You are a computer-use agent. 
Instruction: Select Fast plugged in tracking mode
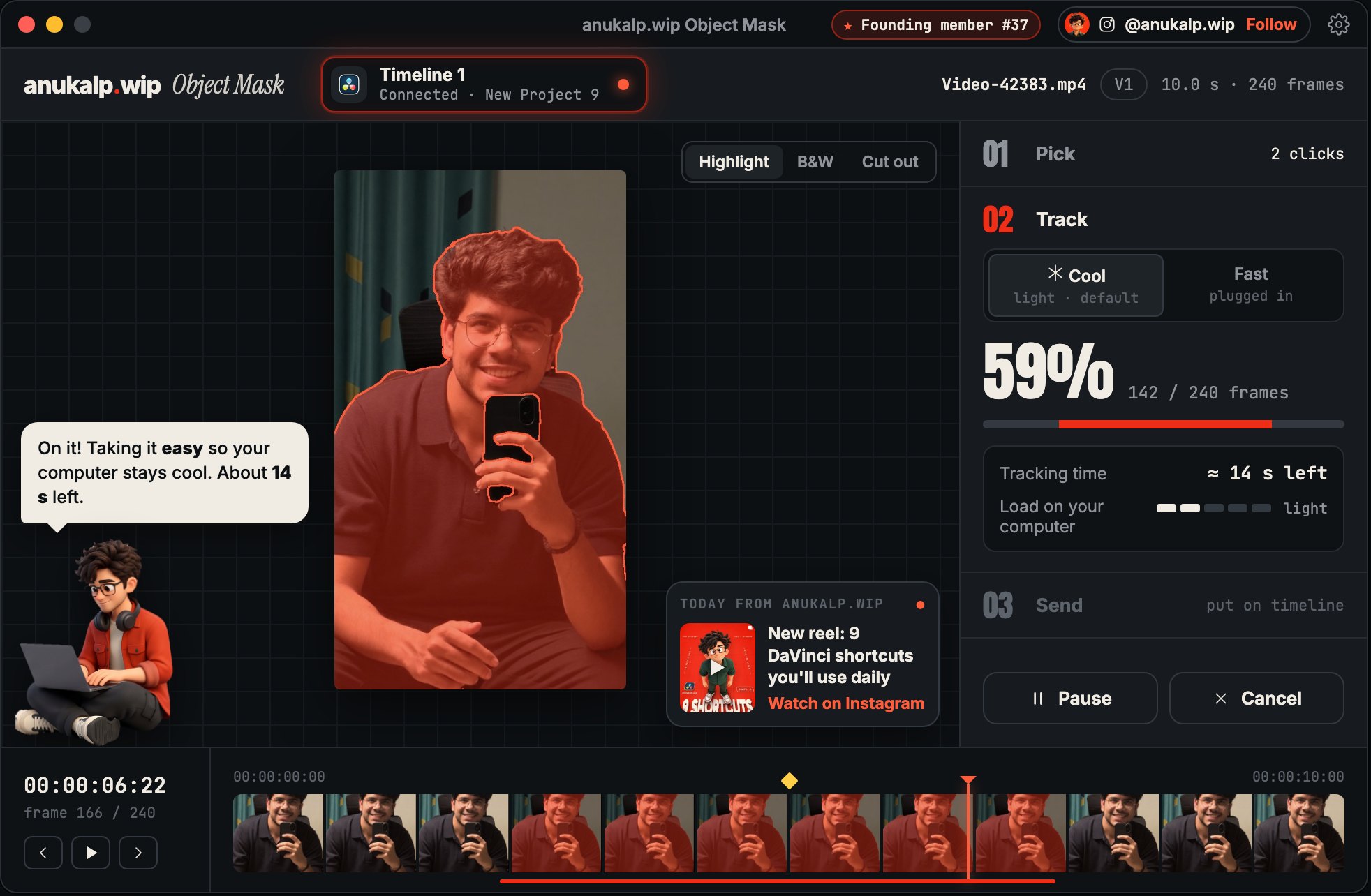pyautogui.click(x=1251, y=285)
